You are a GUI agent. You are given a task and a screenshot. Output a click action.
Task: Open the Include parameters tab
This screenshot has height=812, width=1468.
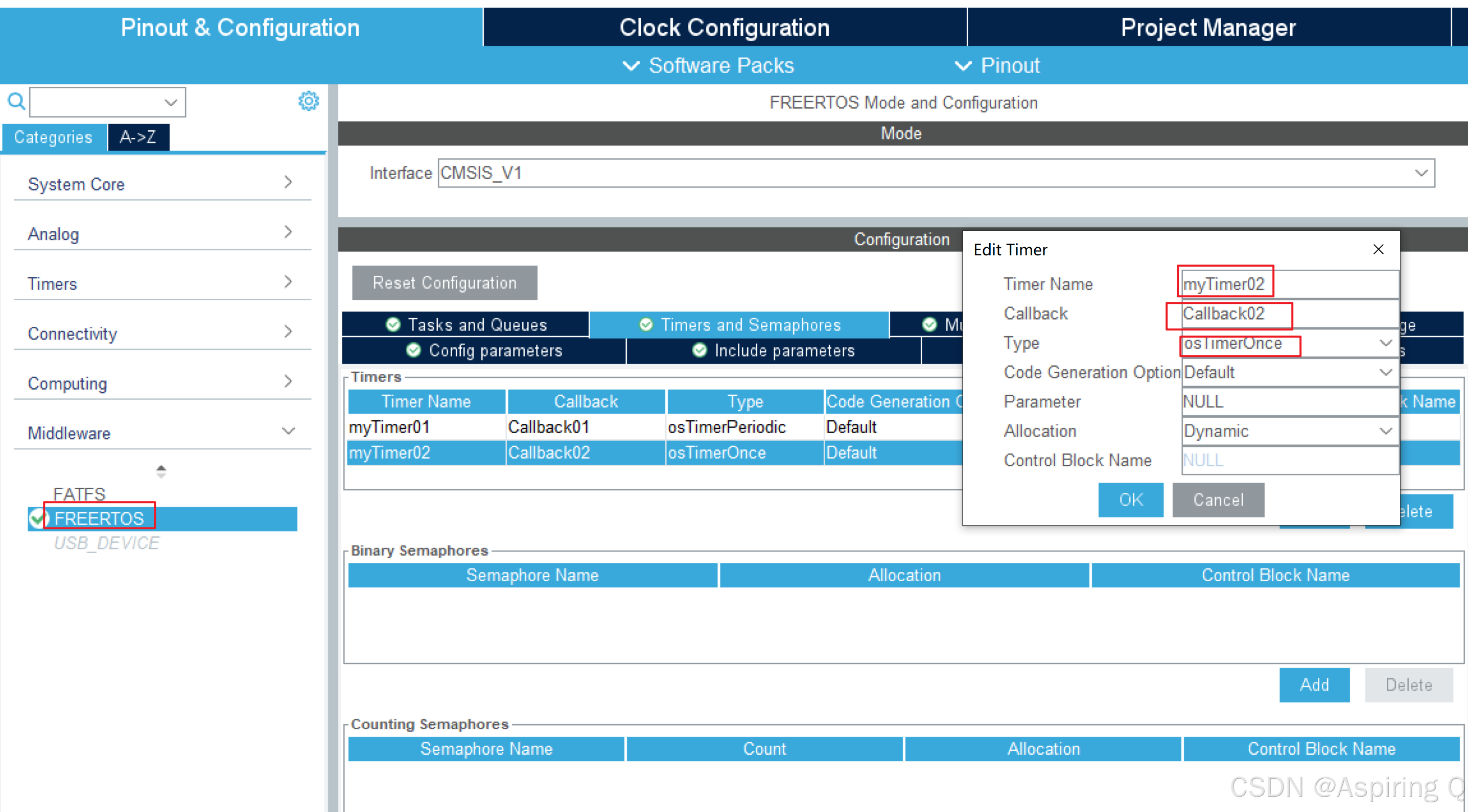pyautogui.click(x=773, y=350)
